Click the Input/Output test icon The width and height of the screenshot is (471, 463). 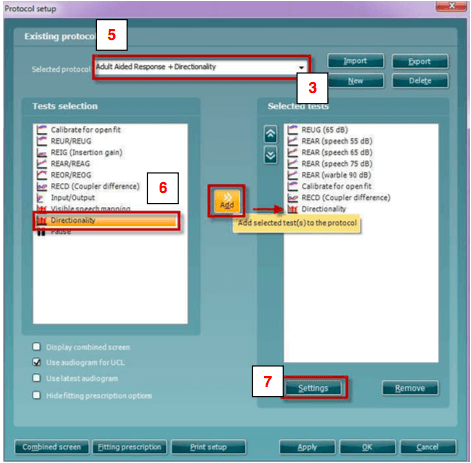41,198
